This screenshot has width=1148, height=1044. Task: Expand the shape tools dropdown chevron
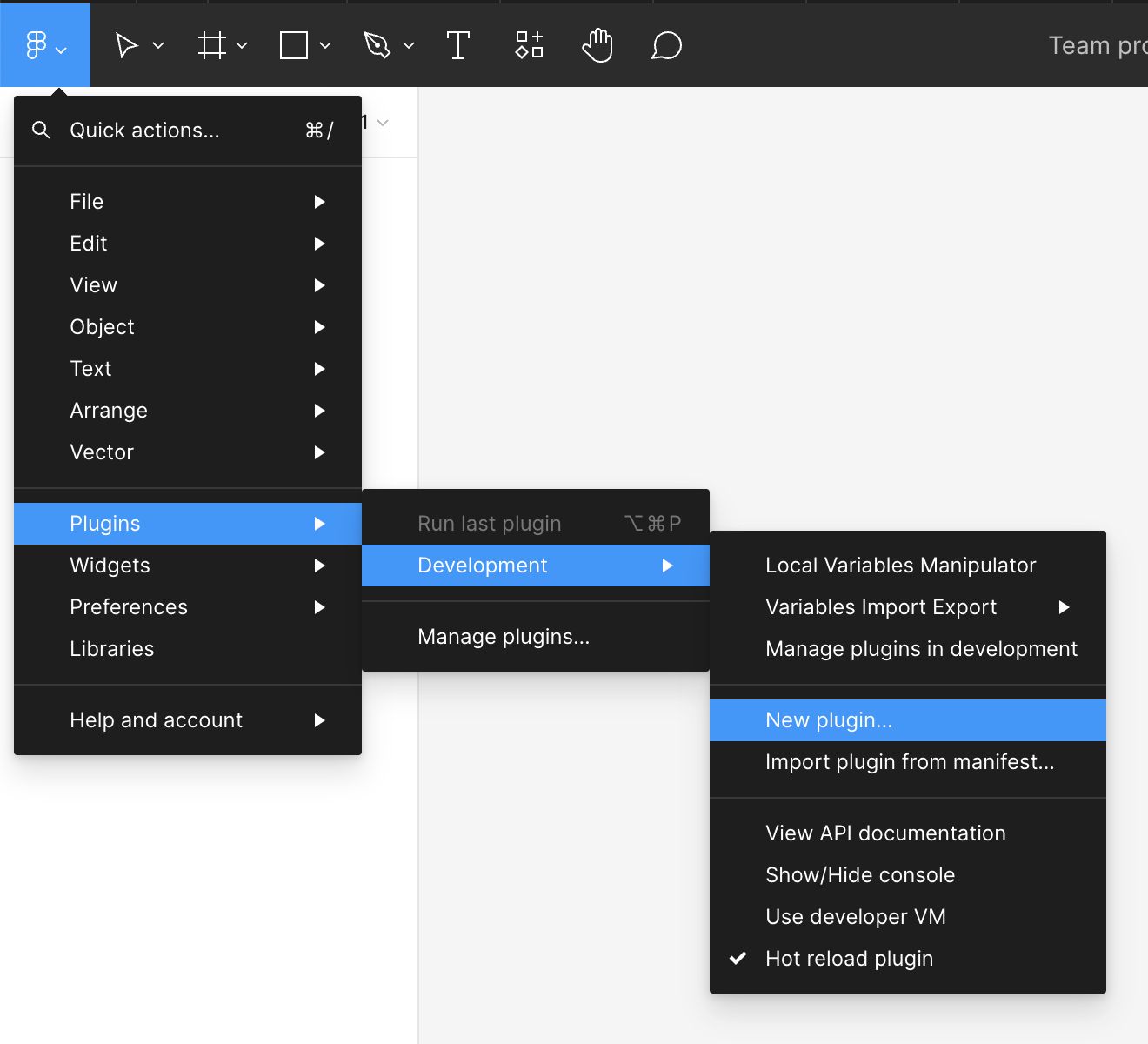pyautogui.click(x=324, y=44)
